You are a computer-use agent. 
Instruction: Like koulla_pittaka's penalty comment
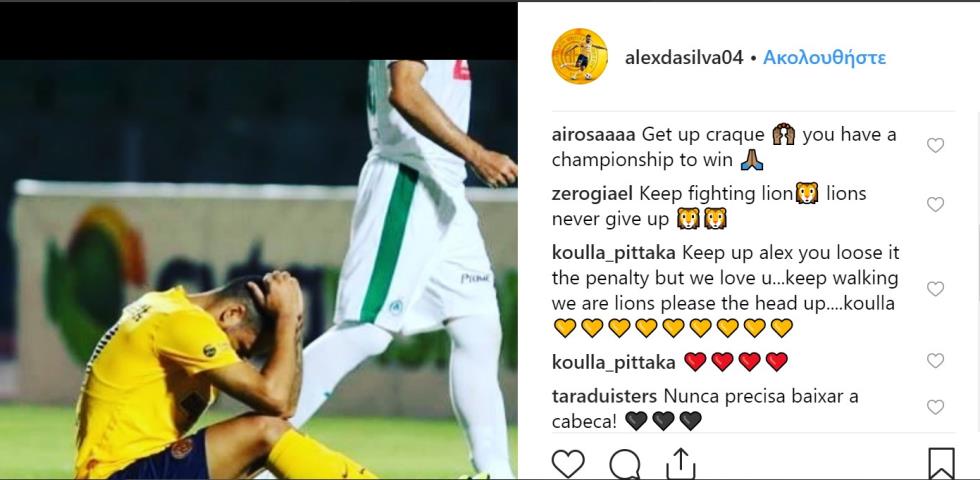[935, 289]
